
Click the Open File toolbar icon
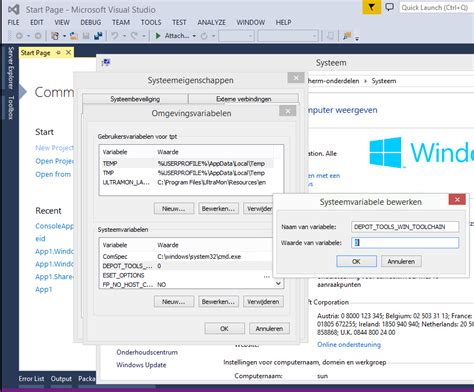74,36
